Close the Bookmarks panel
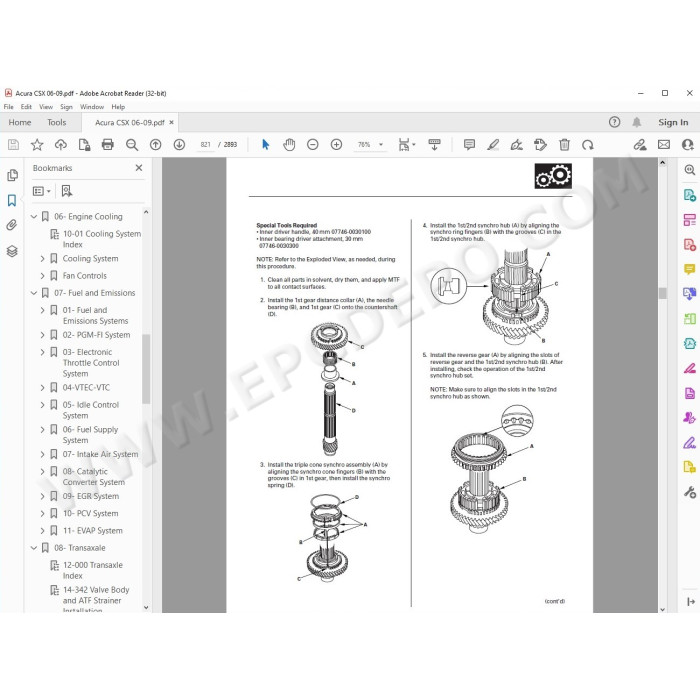 [x=139, y=168]
